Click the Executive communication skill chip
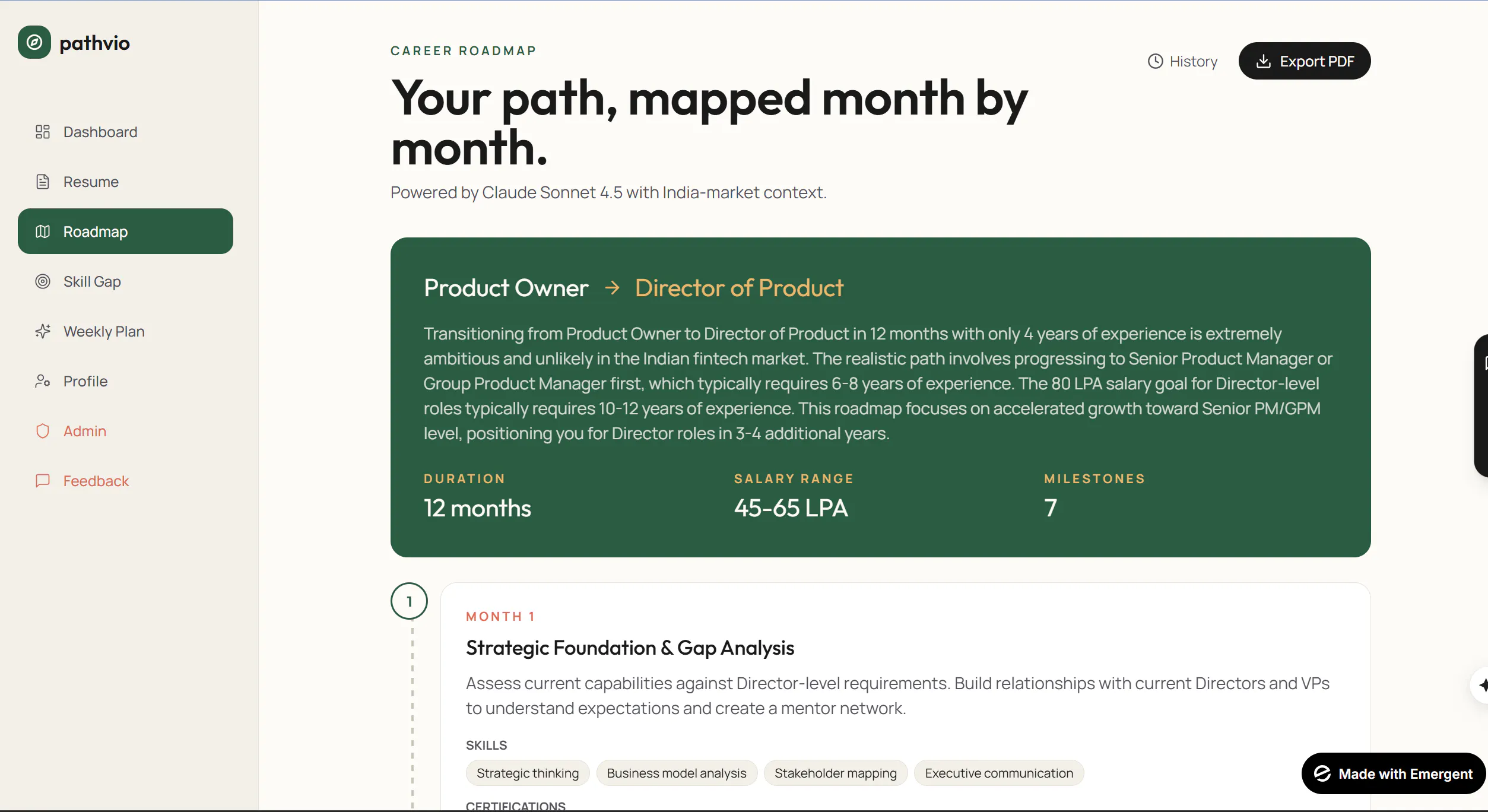Screen dimensions: 1488x812 click(999, 773)
